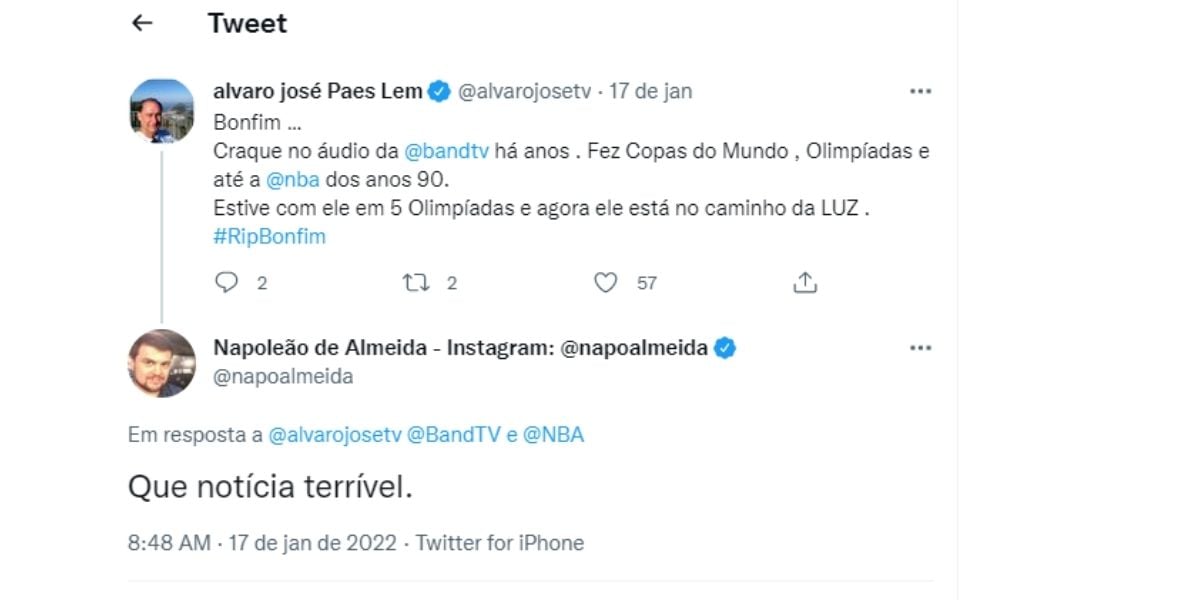Open alvaro josé's profile picture

(160, 105)
